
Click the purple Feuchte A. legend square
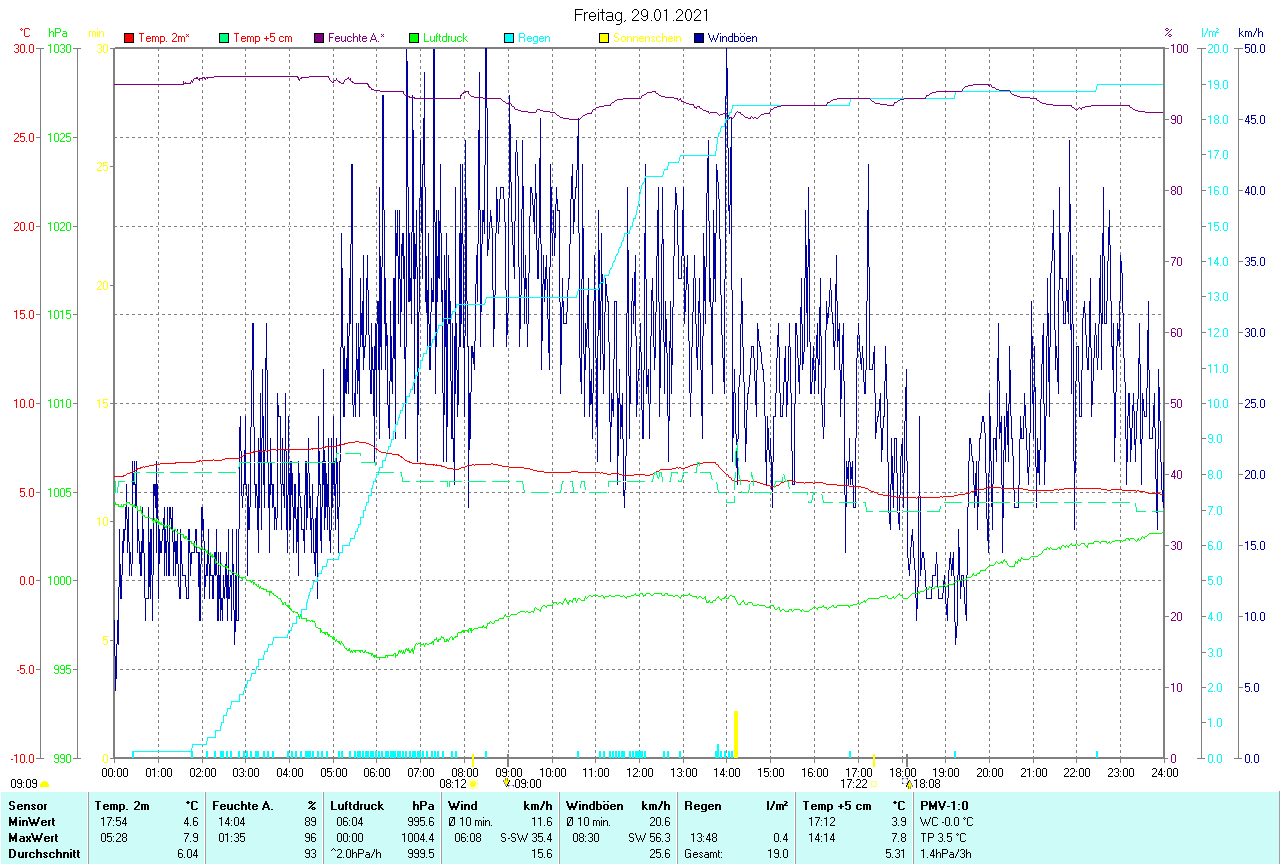(x=320, y=38)
